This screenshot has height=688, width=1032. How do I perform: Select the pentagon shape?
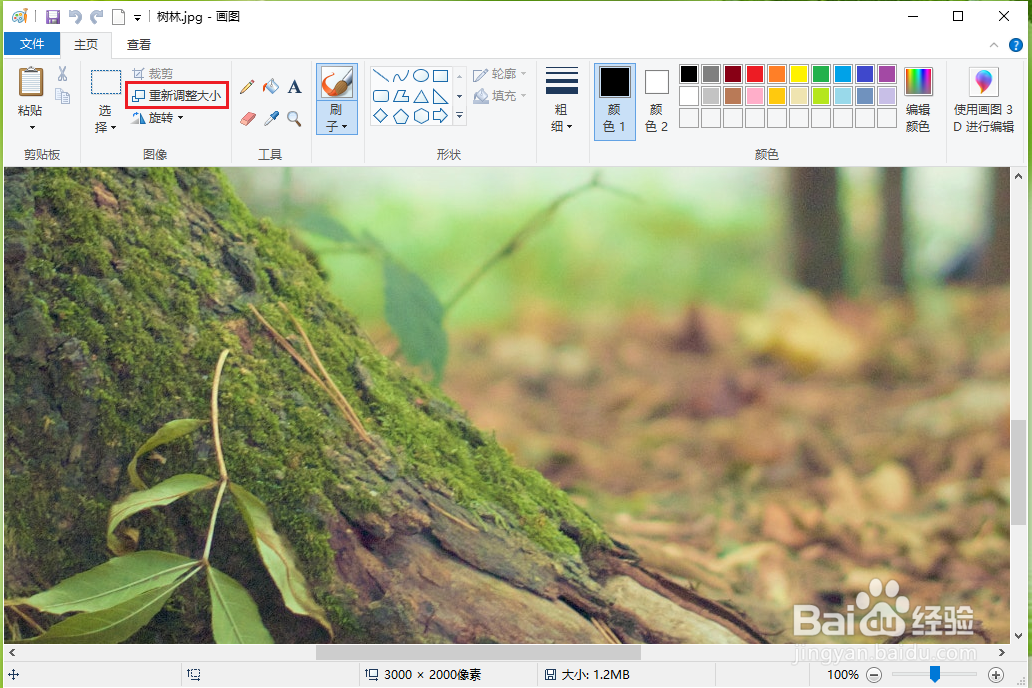pyautogui.click(x=400, y=117)
